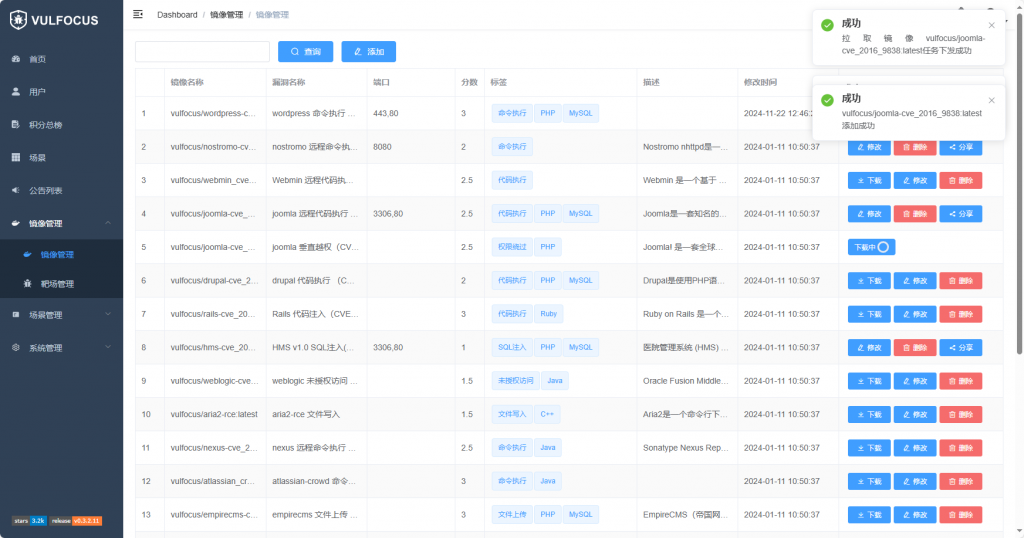This screenshot has width=1024, height=538.
Task: Open 积分总榜 leaderboard in sidebar
Action: tap(45, 125)
